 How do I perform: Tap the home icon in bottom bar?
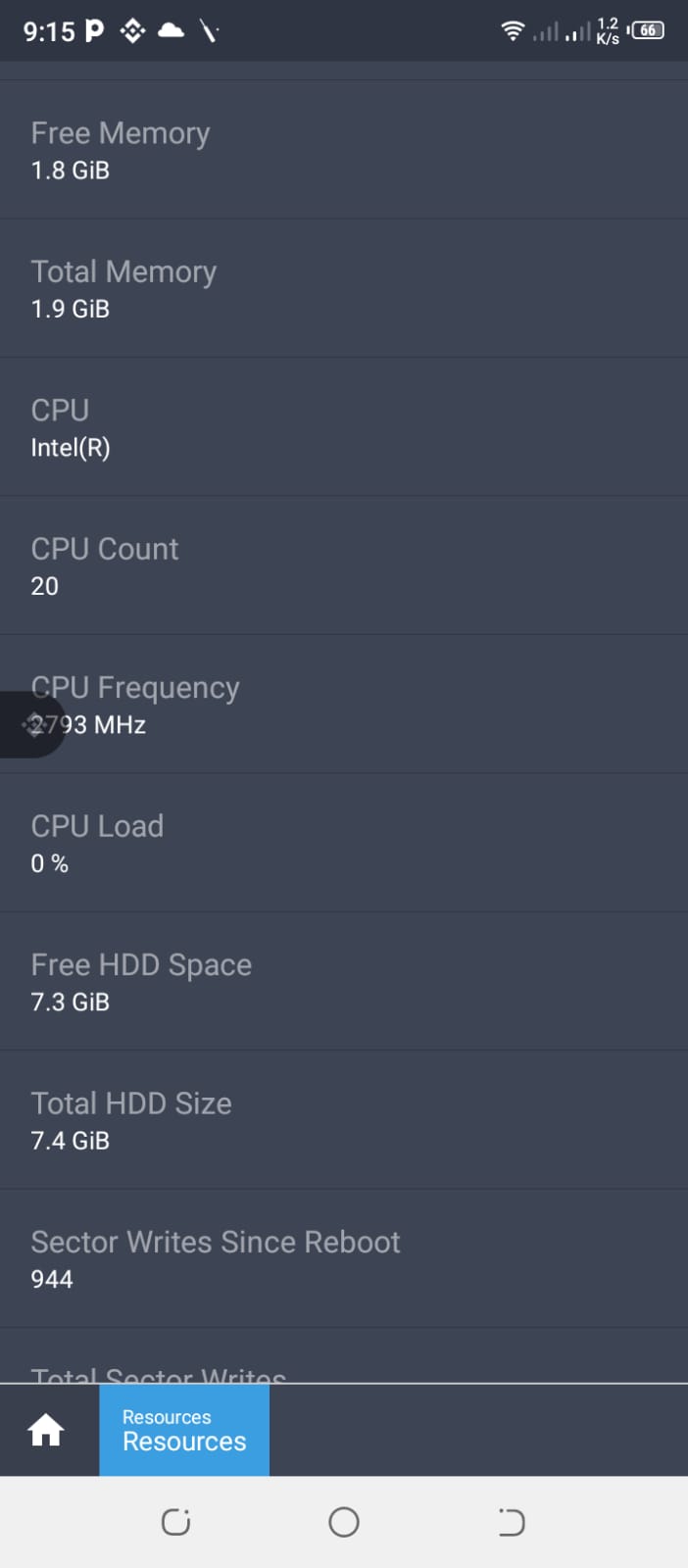46,1431
